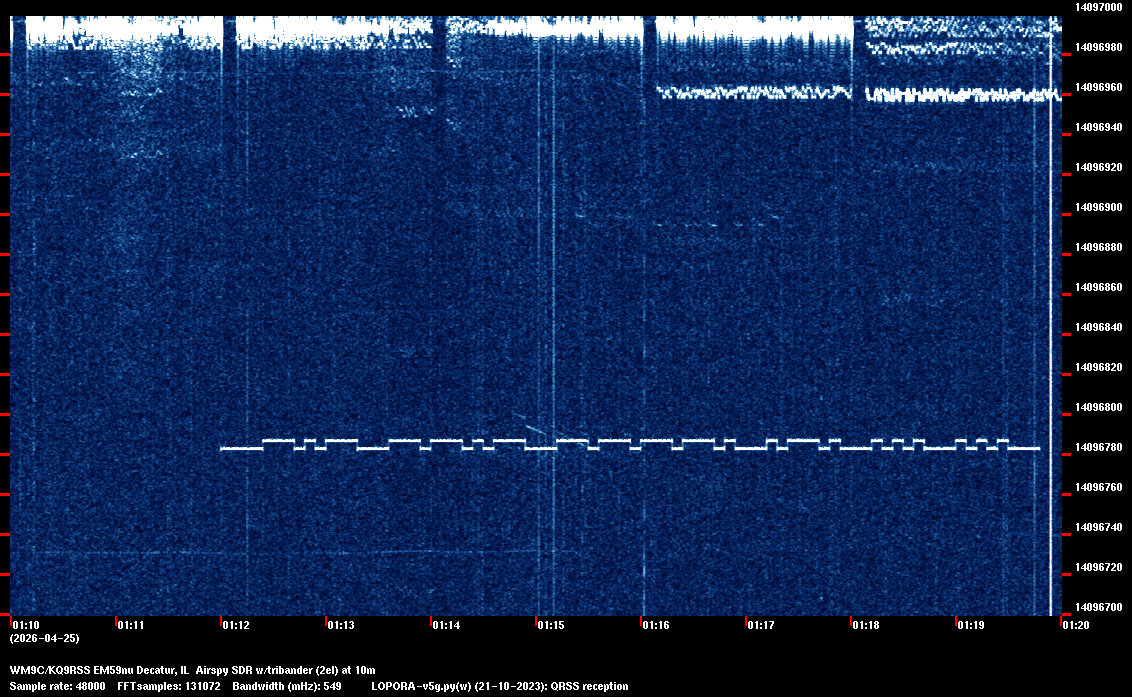Click the 01:14 time axis label
The width and height of the screenshot is (1132, 697).
click(x=446, y=625)
